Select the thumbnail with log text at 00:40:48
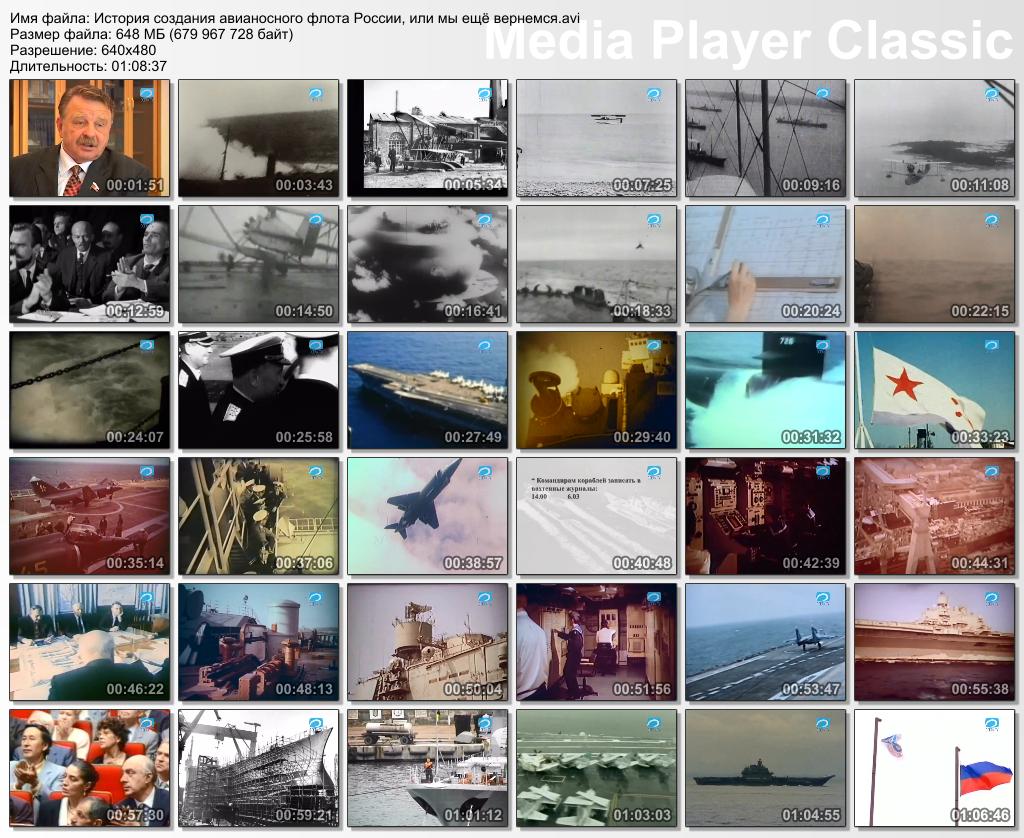Image resolution: width=1024 pixels, height=838 pixels. click(596, 516)
